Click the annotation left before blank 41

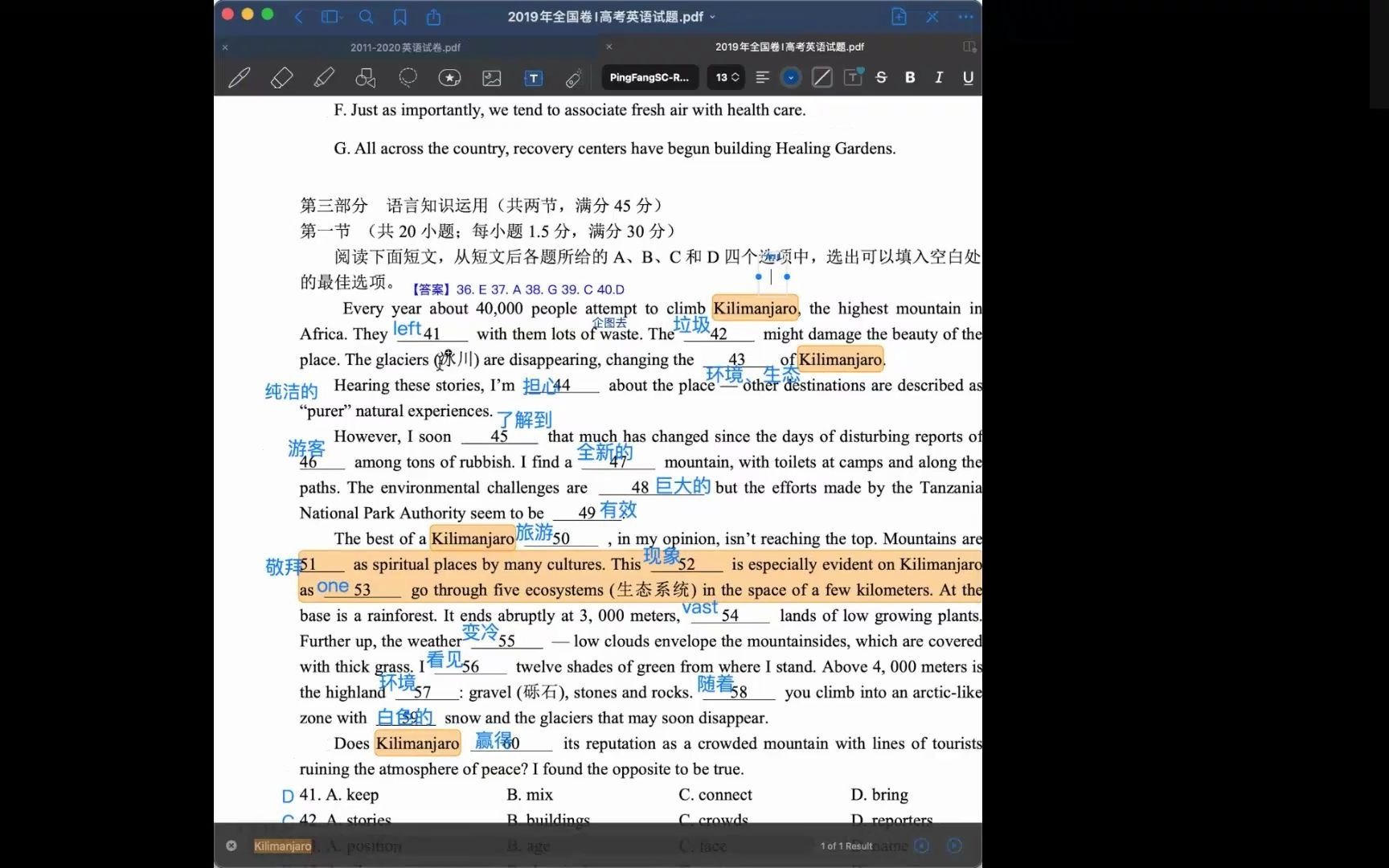point(407,329)
